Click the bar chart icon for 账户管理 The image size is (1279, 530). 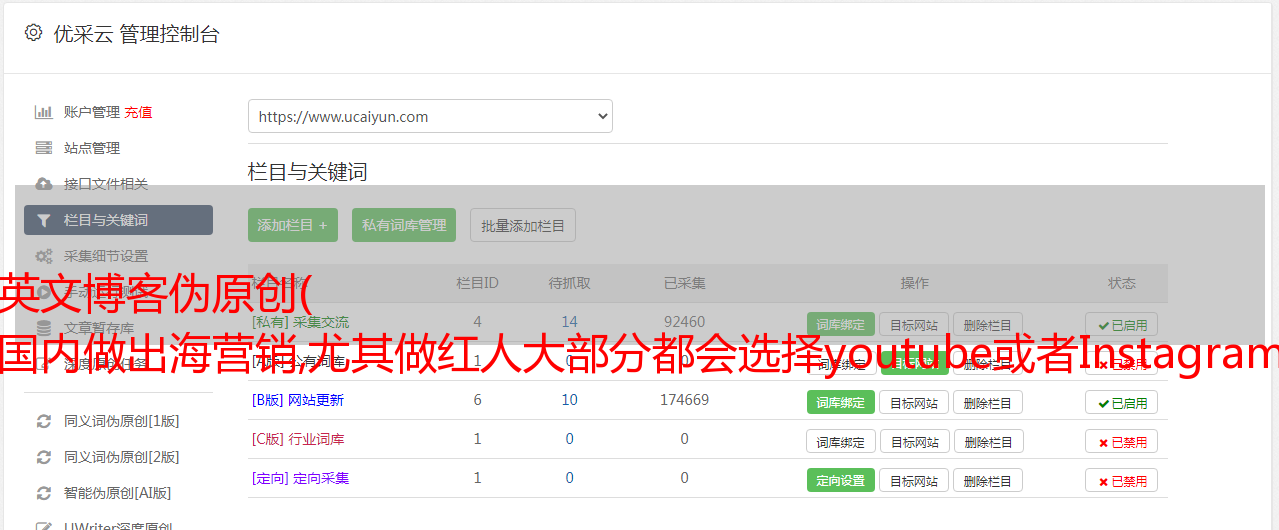(x=44, y=112)
